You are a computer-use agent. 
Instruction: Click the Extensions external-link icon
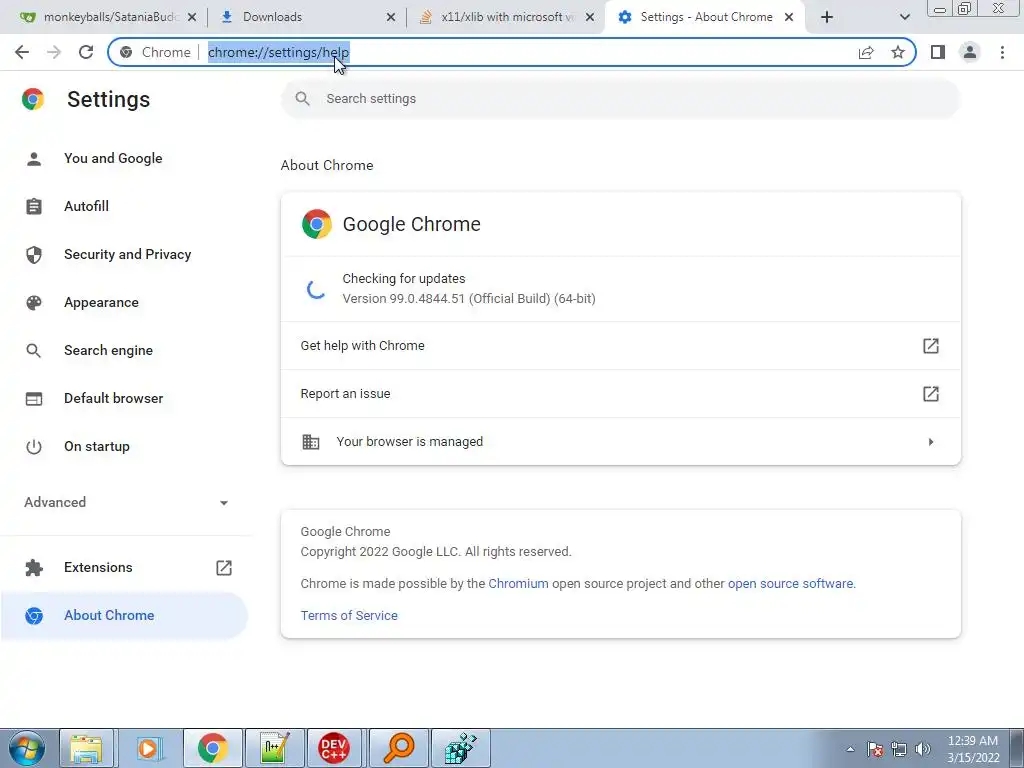[x=224, y=568]
